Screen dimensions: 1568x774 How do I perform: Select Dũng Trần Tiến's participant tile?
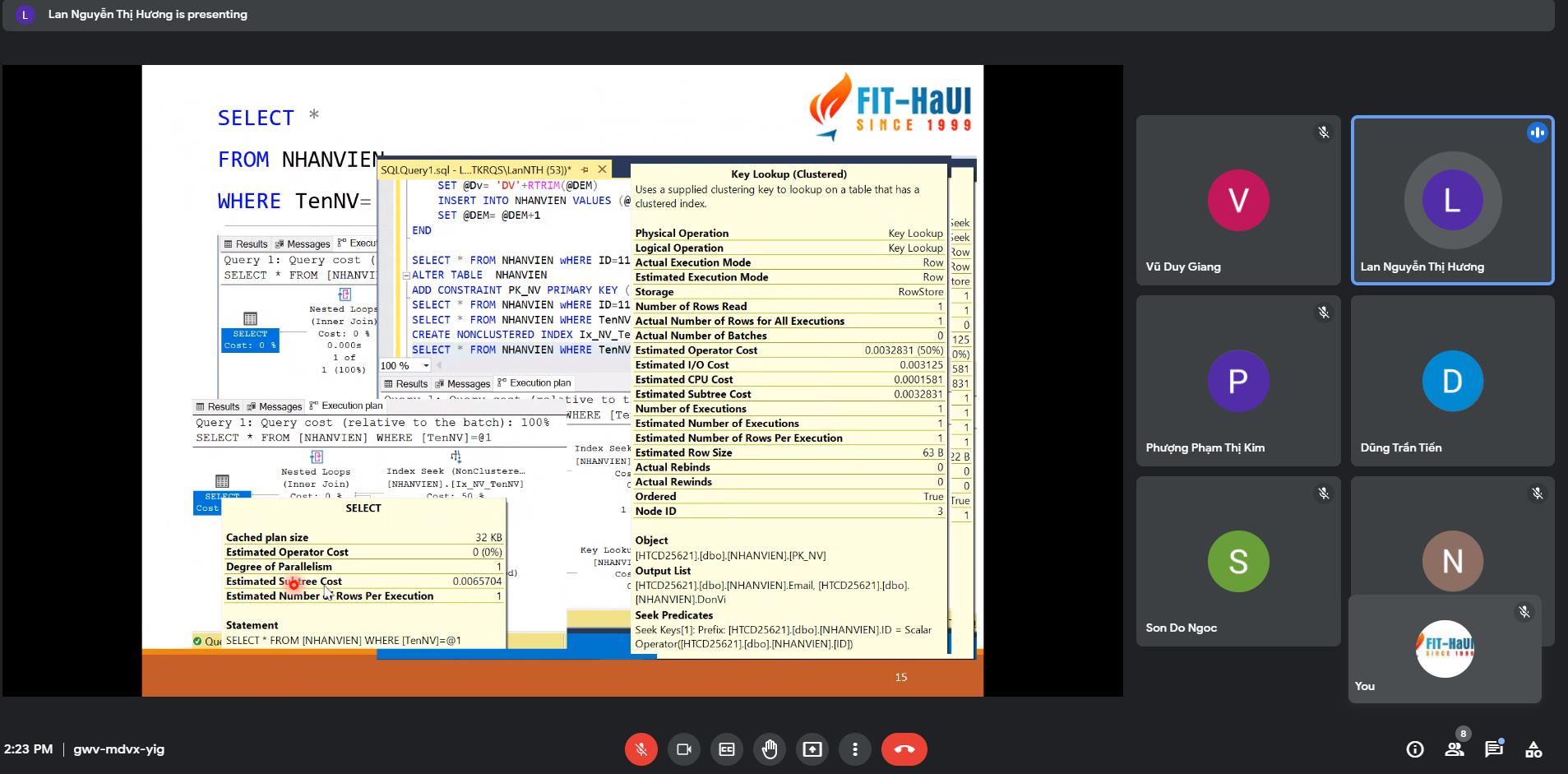[x=1453, y=381]
